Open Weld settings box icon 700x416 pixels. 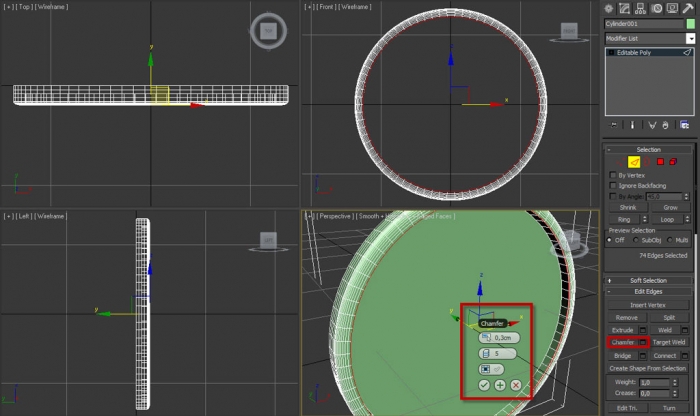pyautogui.click(x=685, y=330)
